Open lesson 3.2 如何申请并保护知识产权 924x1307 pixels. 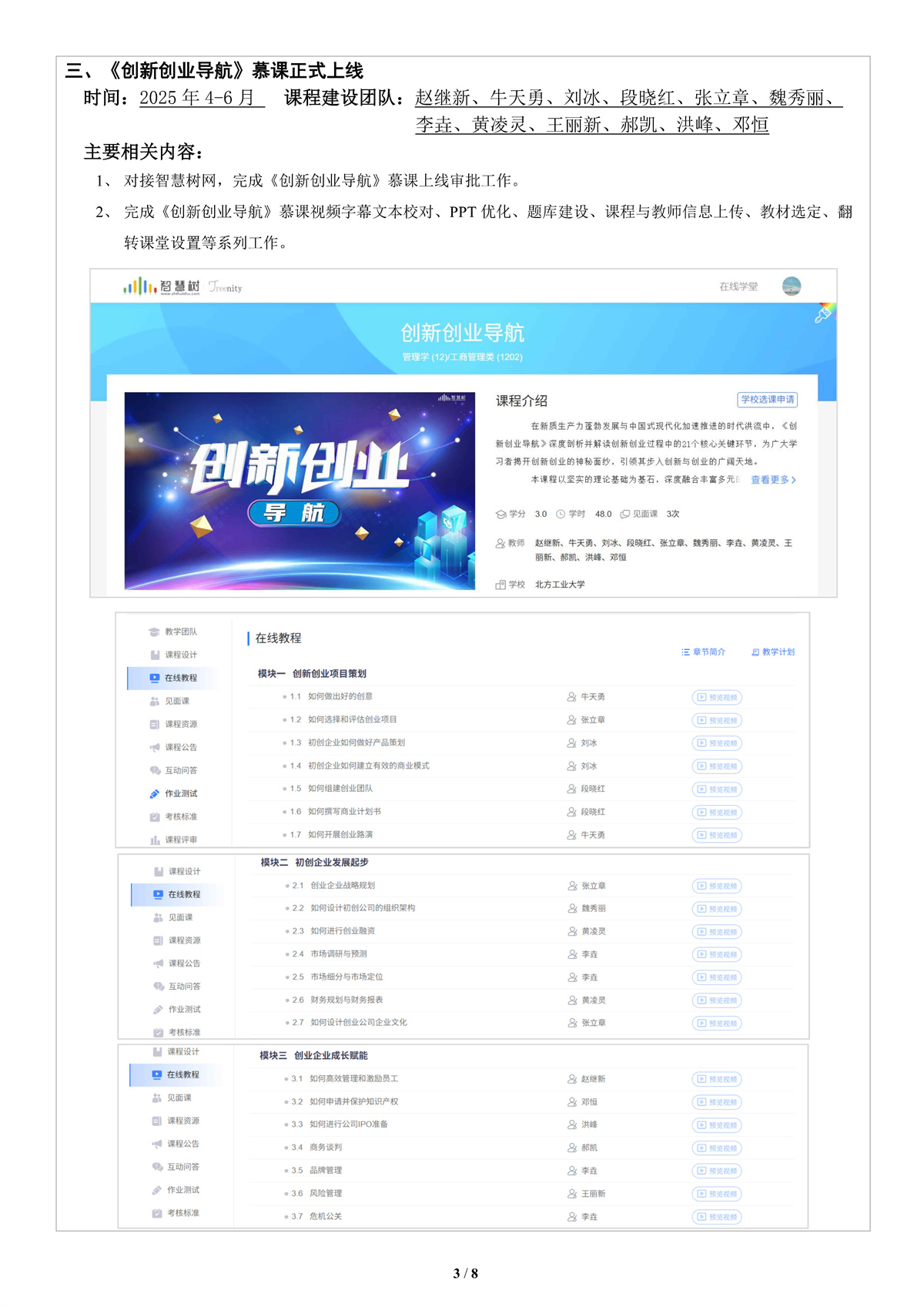353,1102
